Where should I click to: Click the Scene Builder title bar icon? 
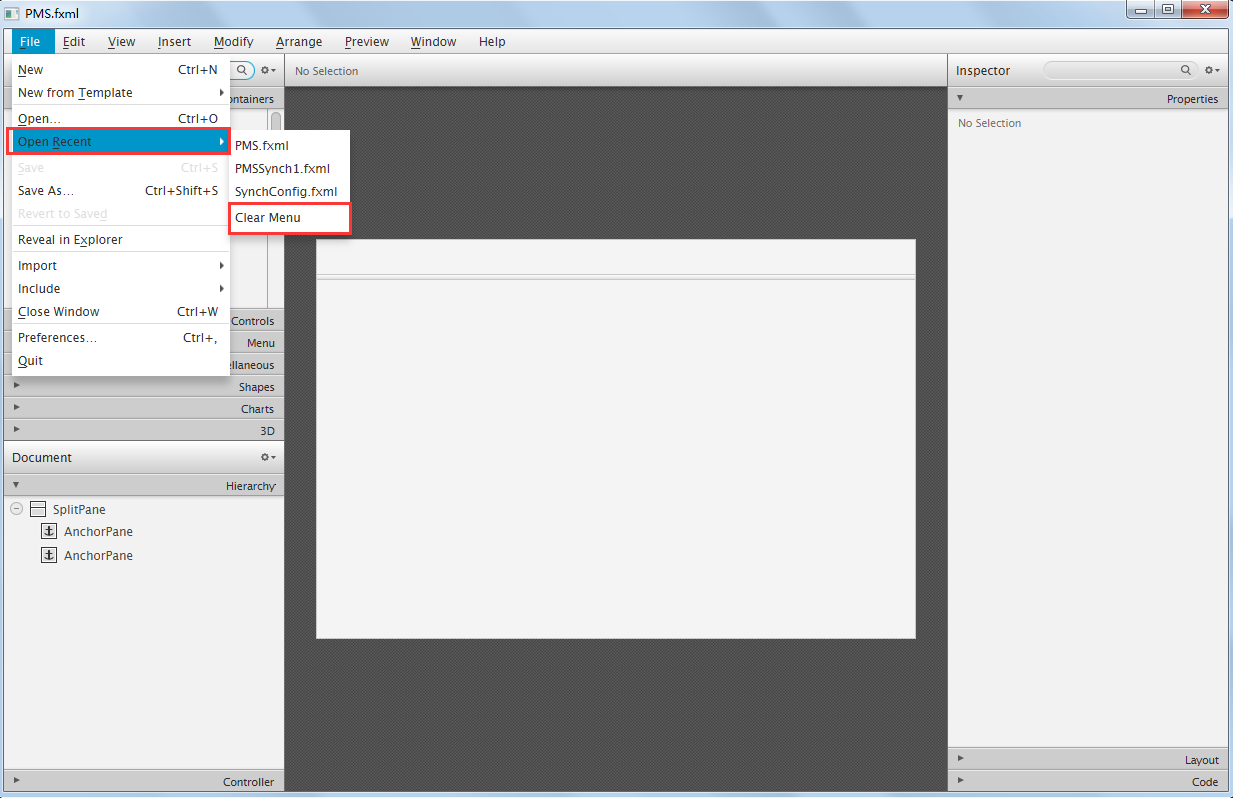[11, 13]
